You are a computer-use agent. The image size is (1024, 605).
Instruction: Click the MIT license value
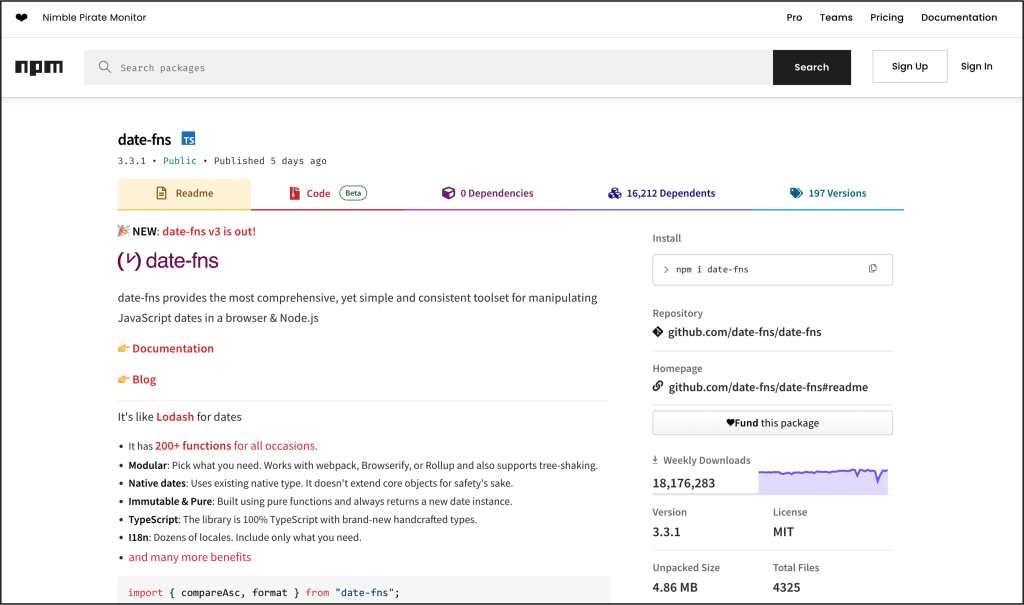[783, 532]
